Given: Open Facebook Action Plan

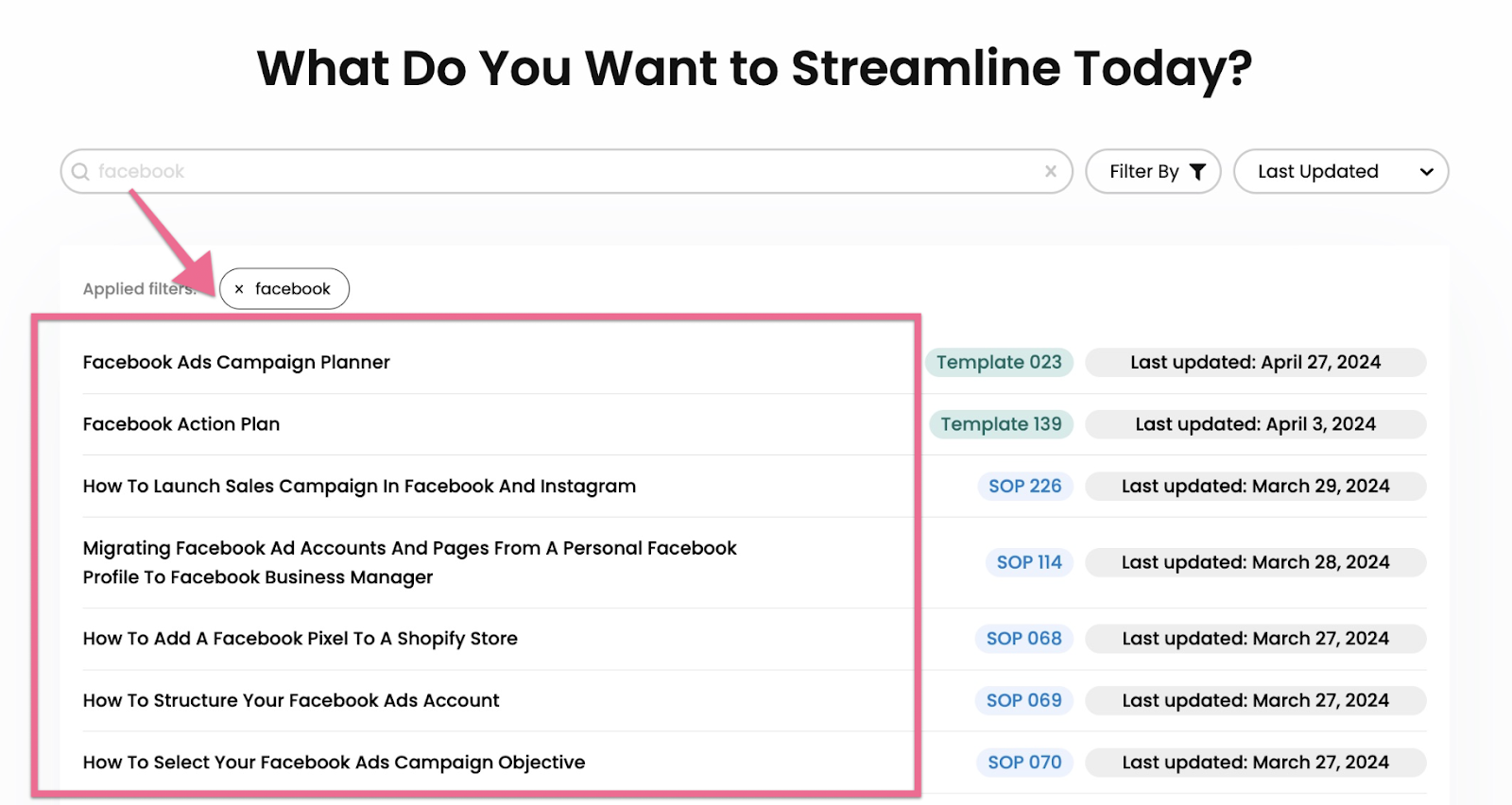Looking at the screenshot, I should (x=181, y=424).
